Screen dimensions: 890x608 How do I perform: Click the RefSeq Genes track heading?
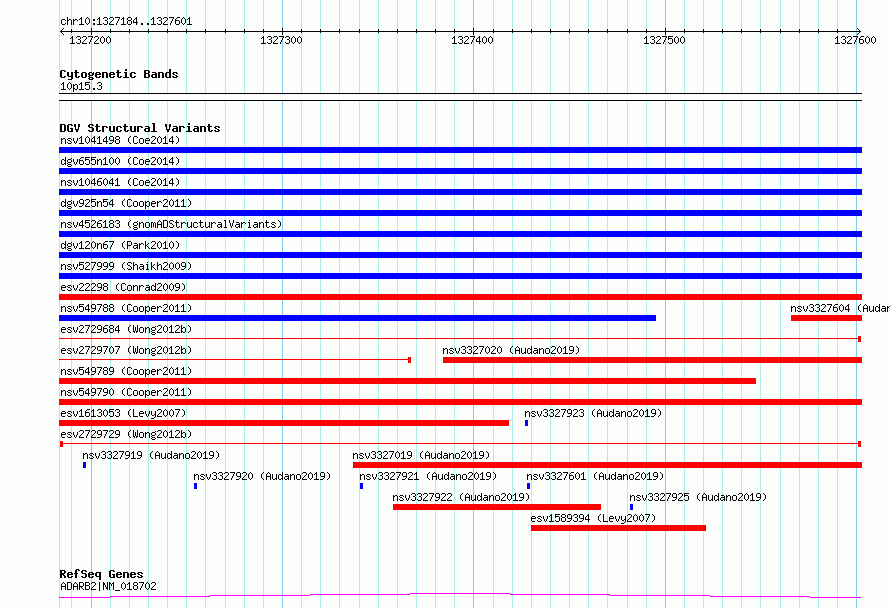(101, 575)
